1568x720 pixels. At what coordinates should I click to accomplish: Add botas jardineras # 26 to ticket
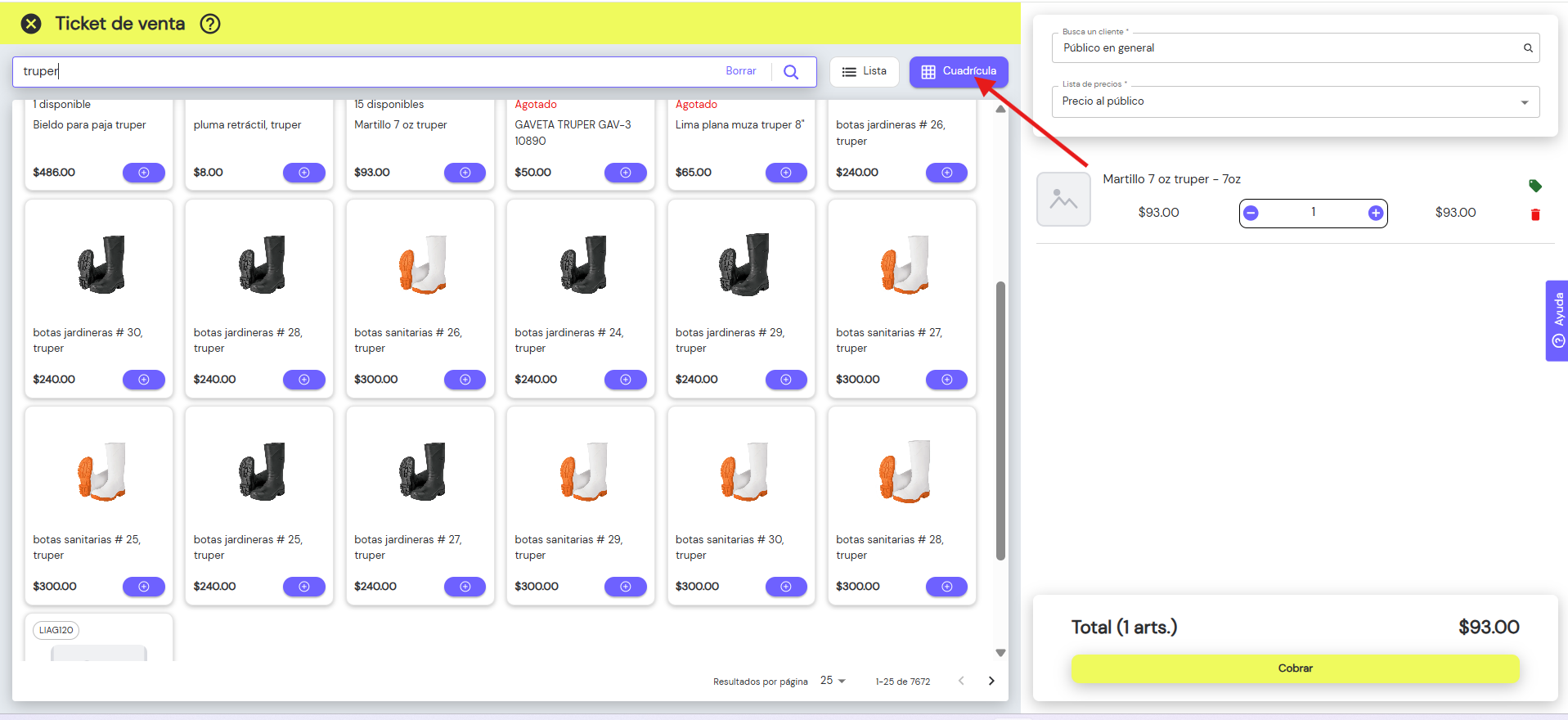947,173
